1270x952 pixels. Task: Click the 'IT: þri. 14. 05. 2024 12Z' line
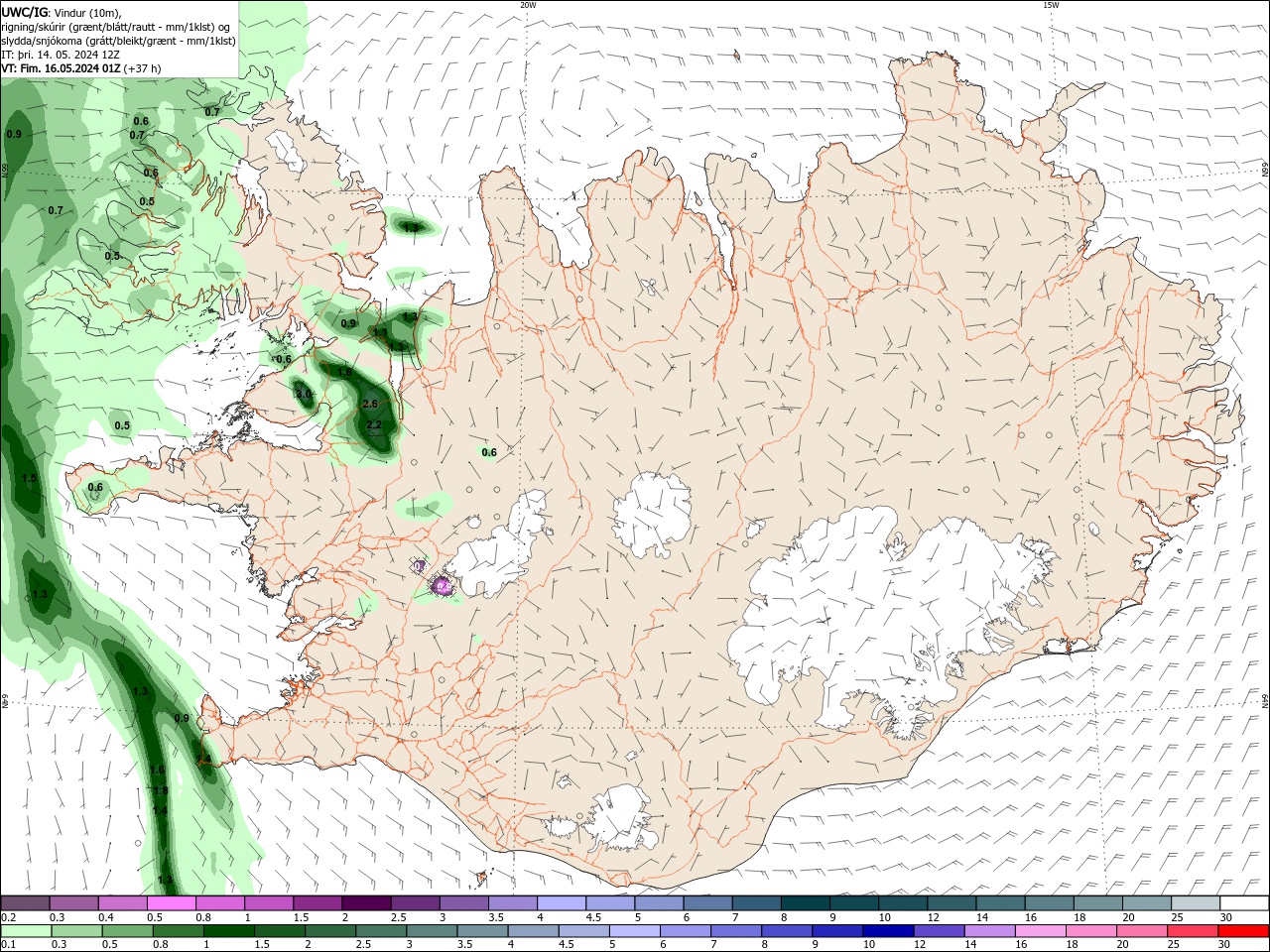[x=62, y=55]
